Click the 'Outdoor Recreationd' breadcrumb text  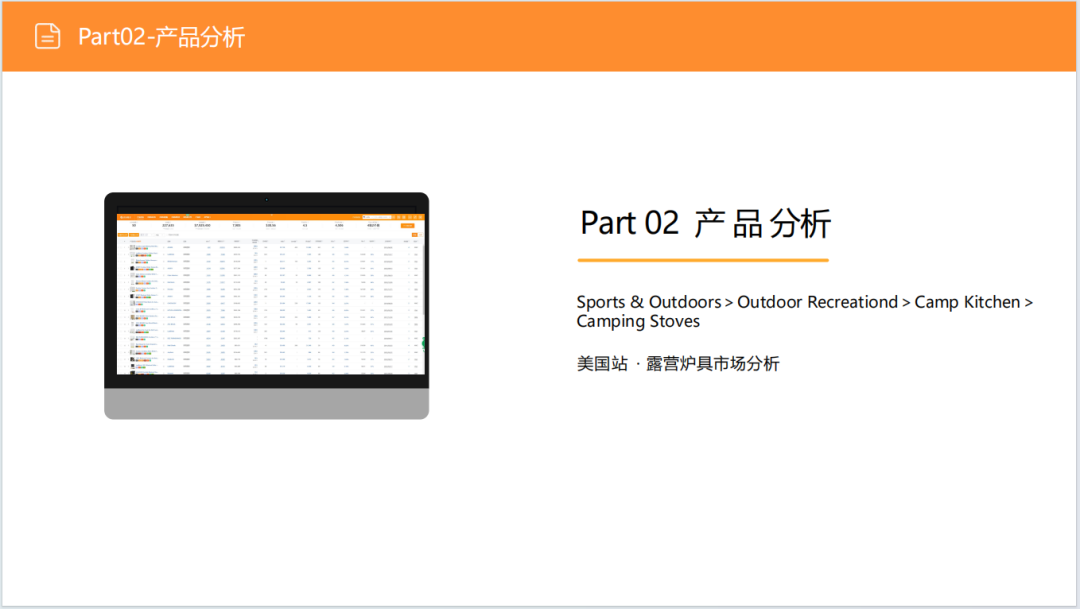[818, 302]
